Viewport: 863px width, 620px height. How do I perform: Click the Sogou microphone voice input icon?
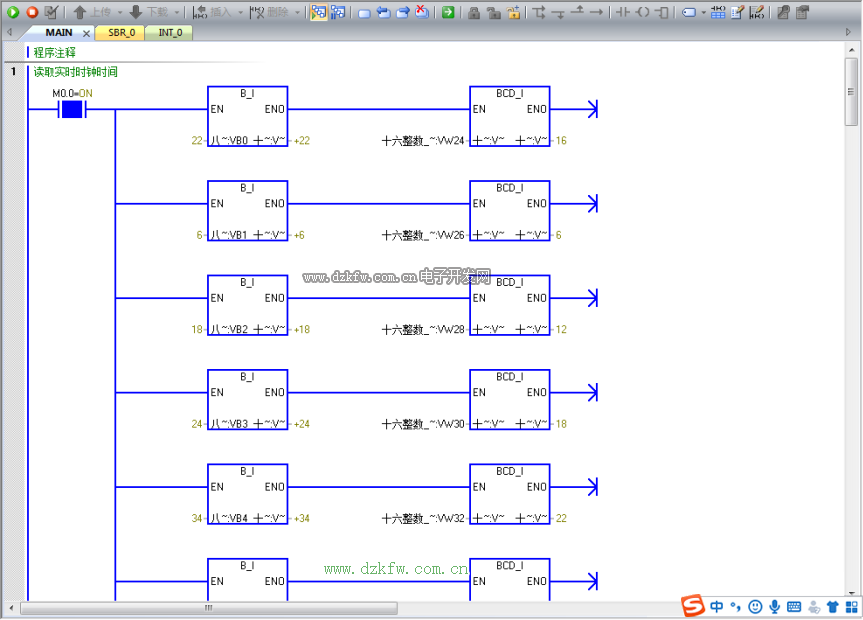774,607
